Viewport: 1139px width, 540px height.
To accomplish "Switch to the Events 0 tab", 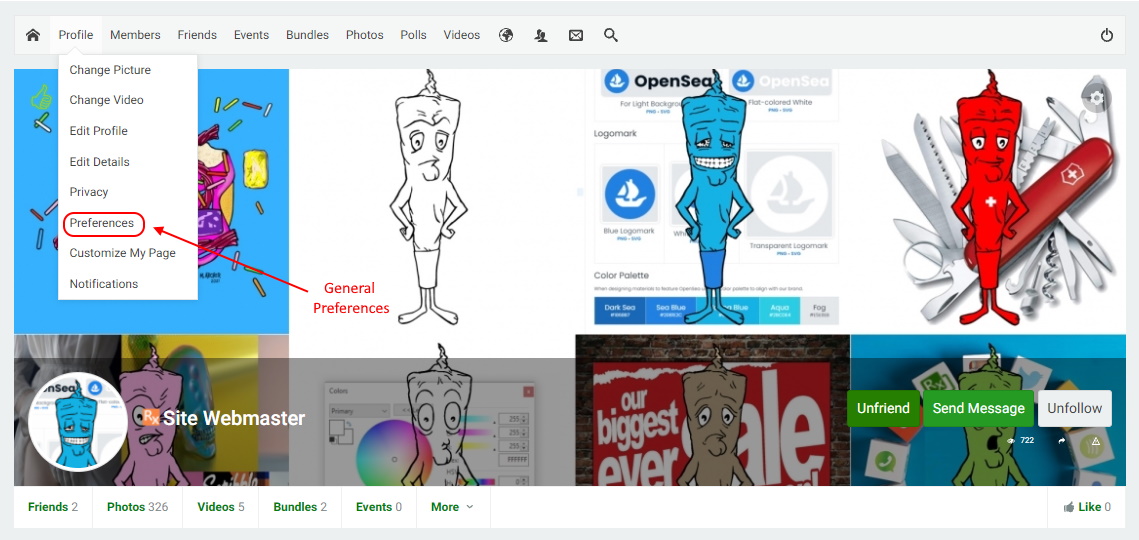I will point(378,507).
